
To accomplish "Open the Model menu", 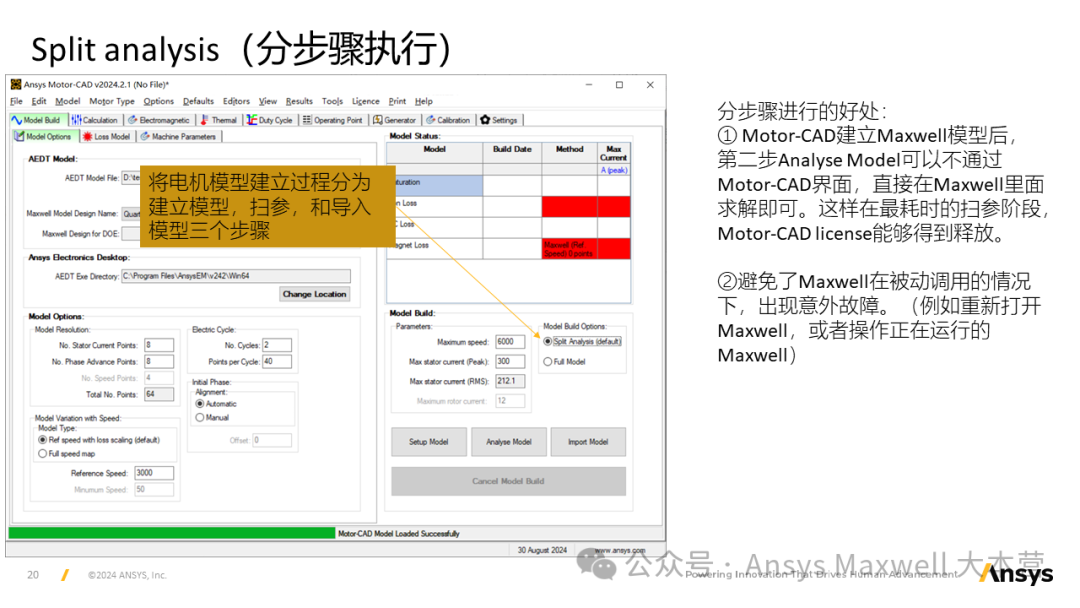I will click(x=68, y=101).
